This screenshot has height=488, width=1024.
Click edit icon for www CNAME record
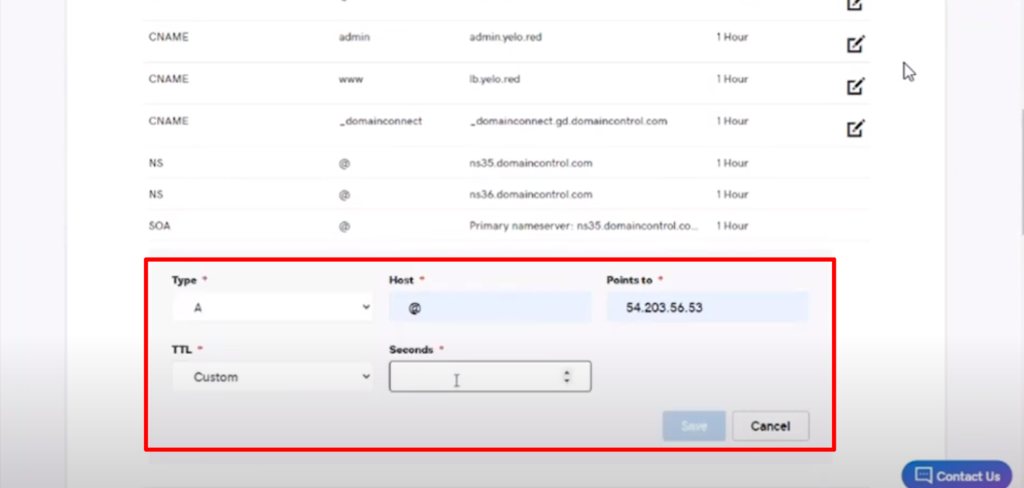(855, 86)
